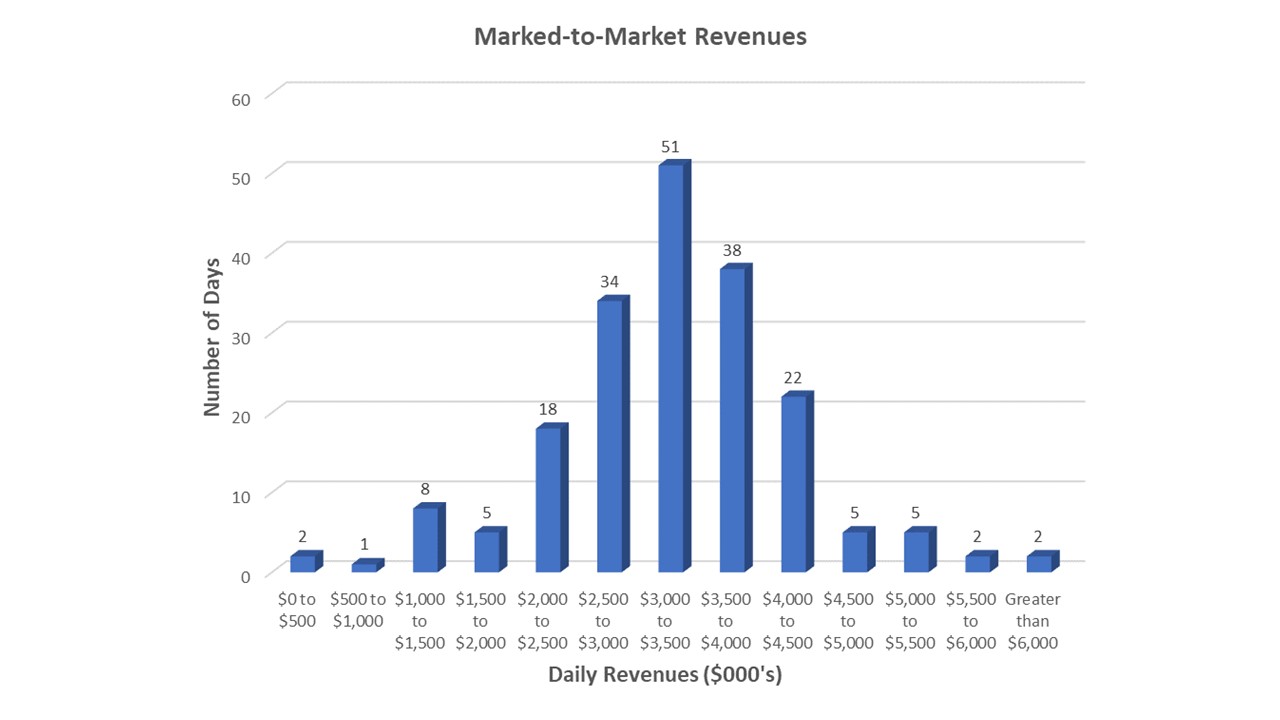Select the bar with value 38
Screen dimensions: 1280x720
[732, 420]
